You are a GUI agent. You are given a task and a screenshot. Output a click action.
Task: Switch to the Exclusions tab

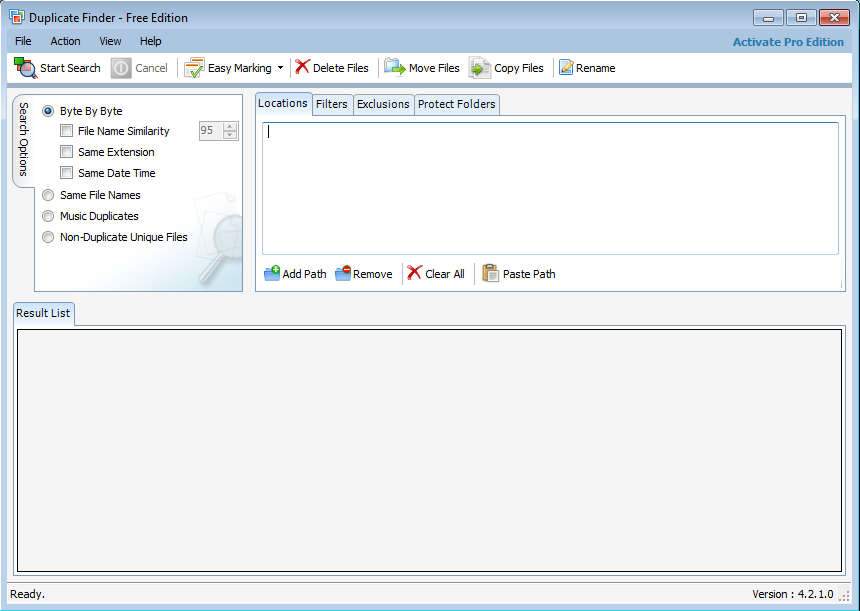(383, 104)
